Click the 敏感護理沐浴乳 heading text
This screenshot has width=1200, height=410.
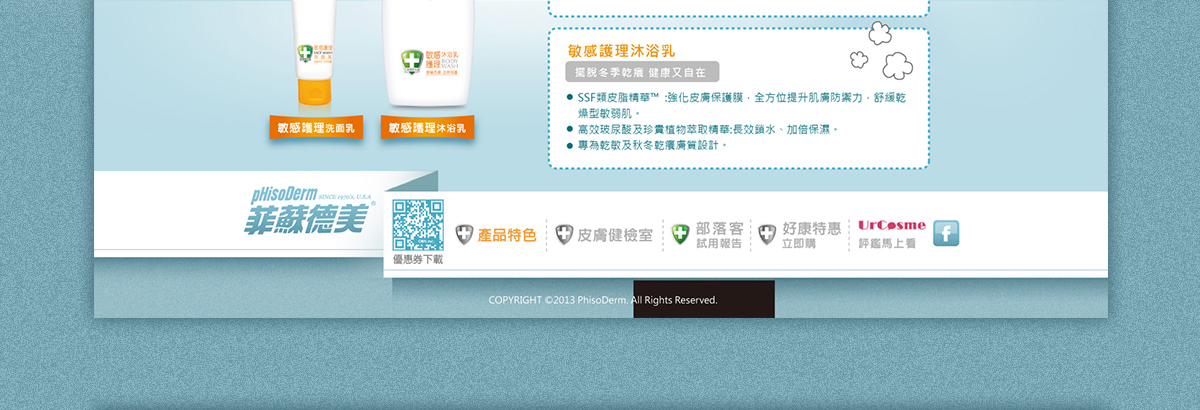[621, 50]
